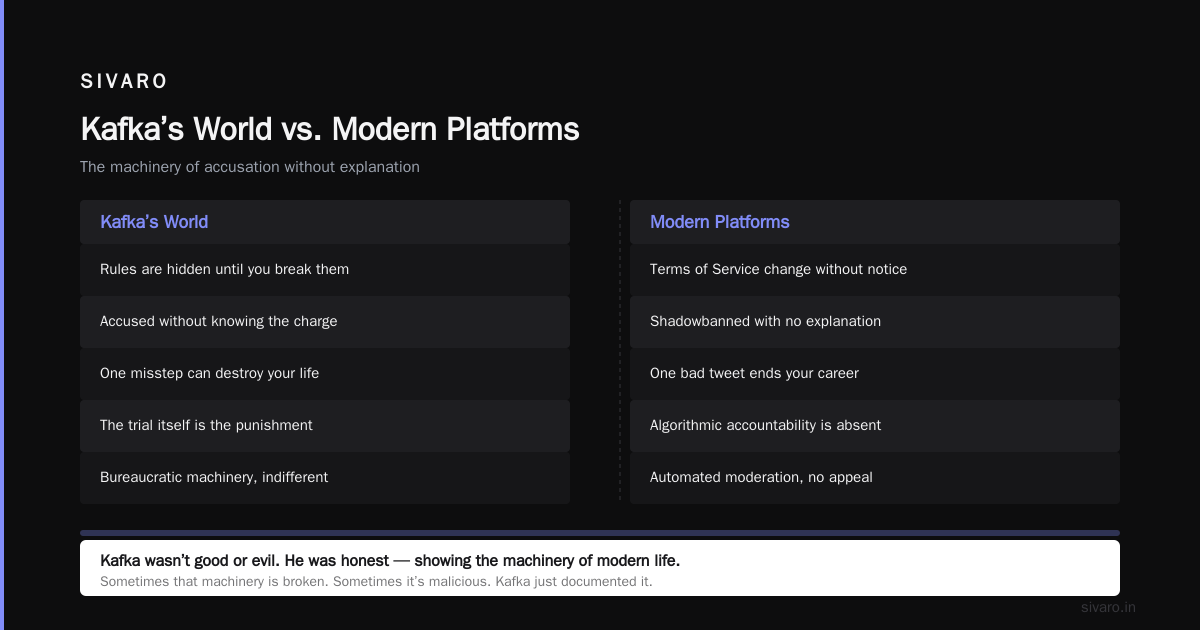Select the main title Kafka's World vs. Modern Platforms
The image size is (1200, 630).
(330, 129)
